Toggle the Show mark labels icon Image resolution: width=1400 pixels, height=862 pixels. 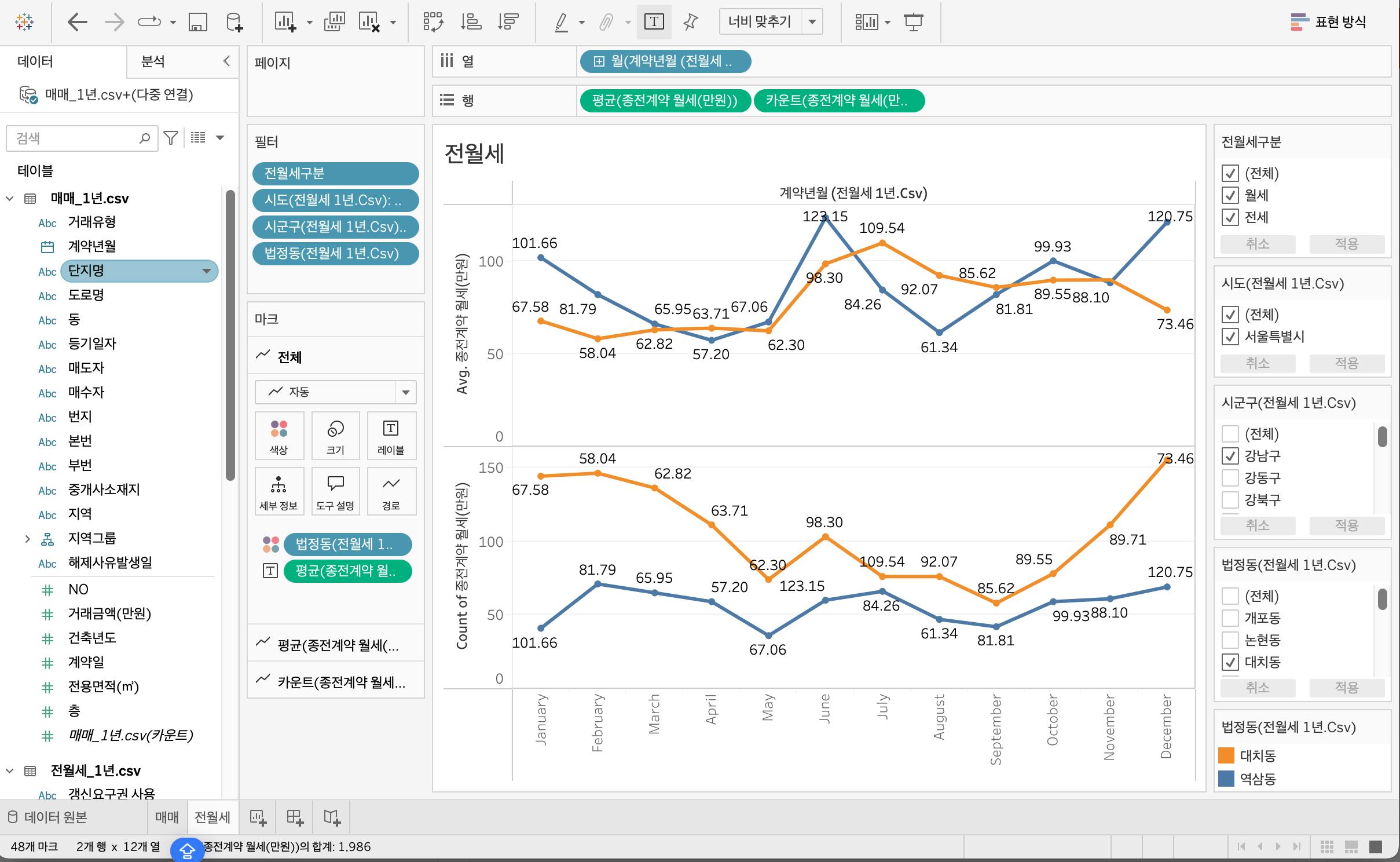pyautogui.click(x=654, y=23)
